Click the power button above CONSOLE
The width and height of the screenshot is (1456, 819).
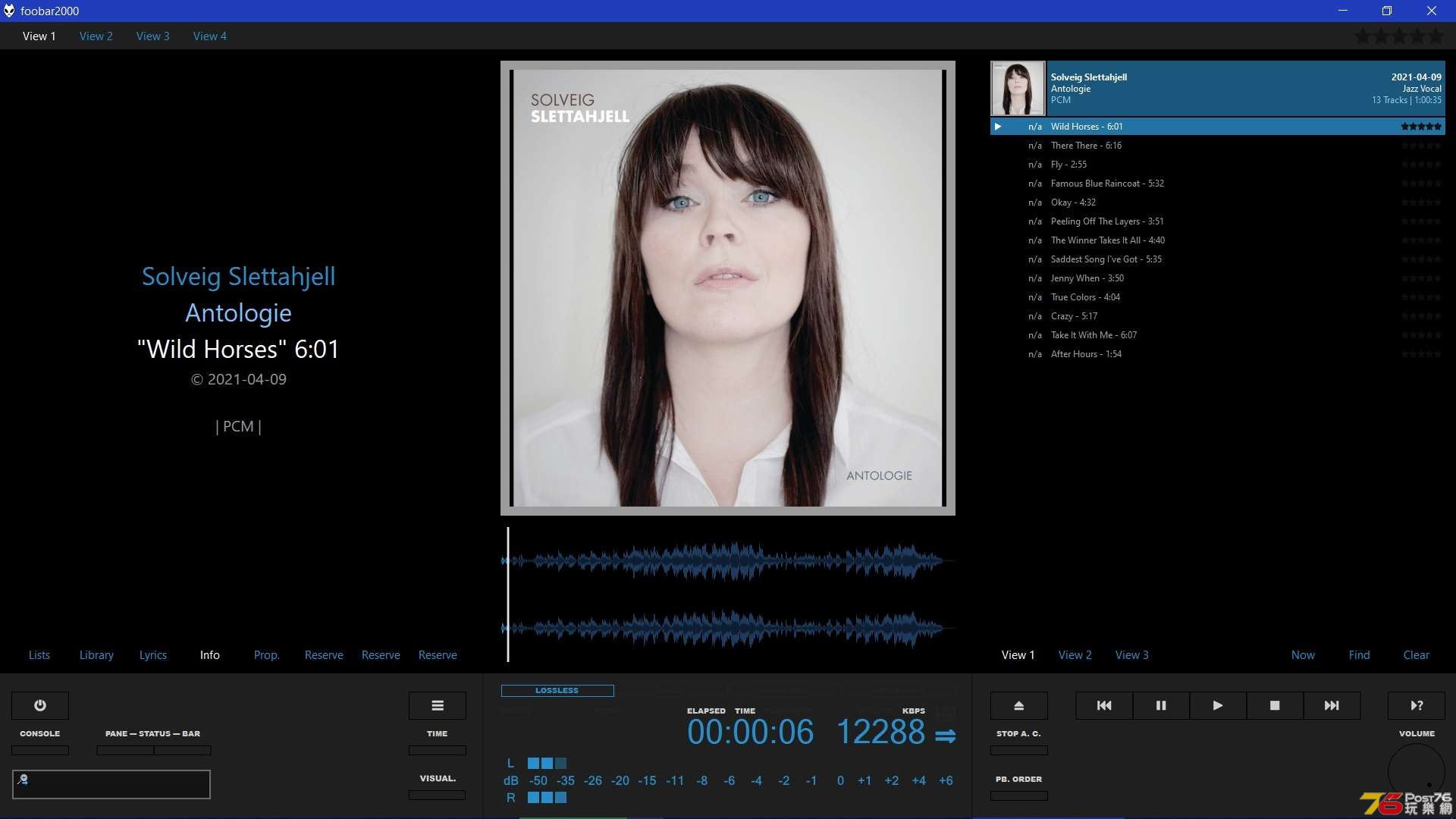pyautogui.click(x=40, y=705)
